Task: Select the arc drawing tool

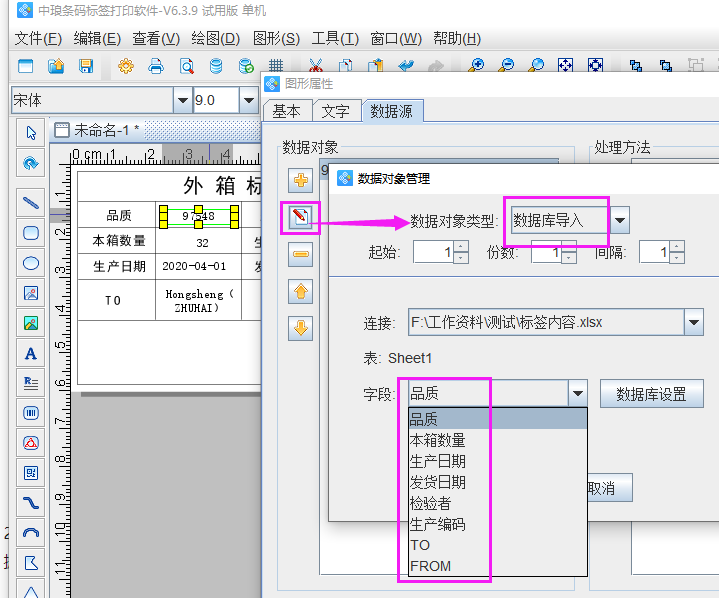Action: [31, 533]
